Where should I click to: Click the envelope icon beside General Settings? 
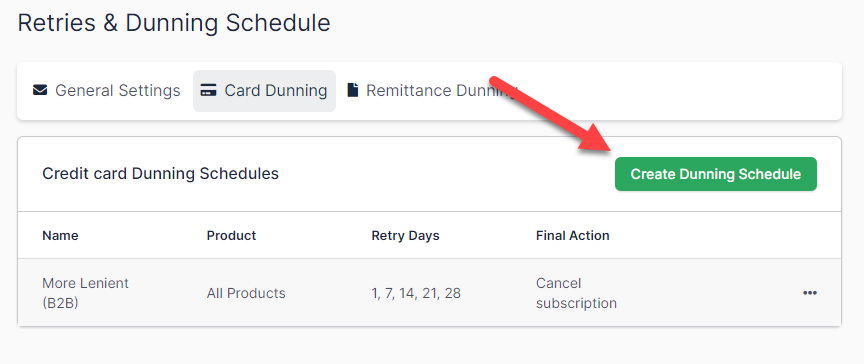pyautogui.click(x=40, y=90)
